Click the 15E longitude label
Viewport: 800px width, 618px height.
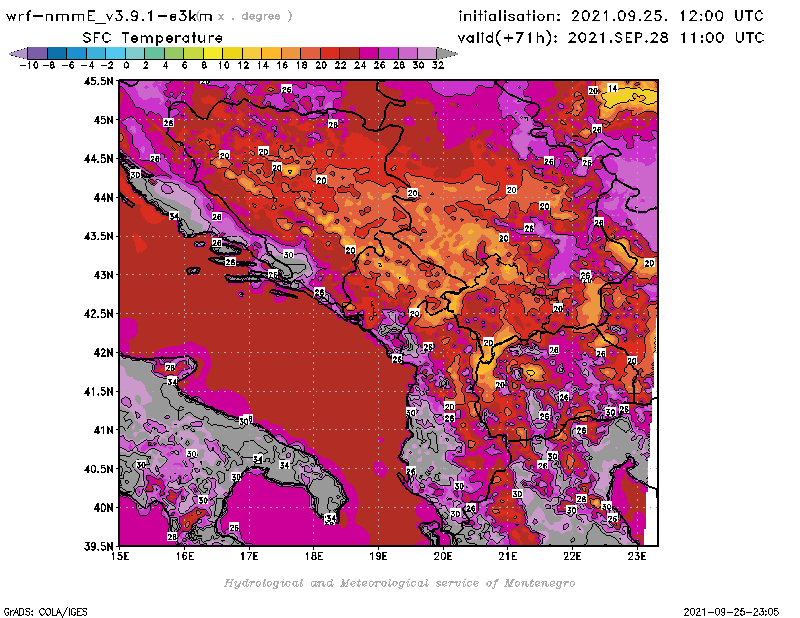[x=120, y=556]
